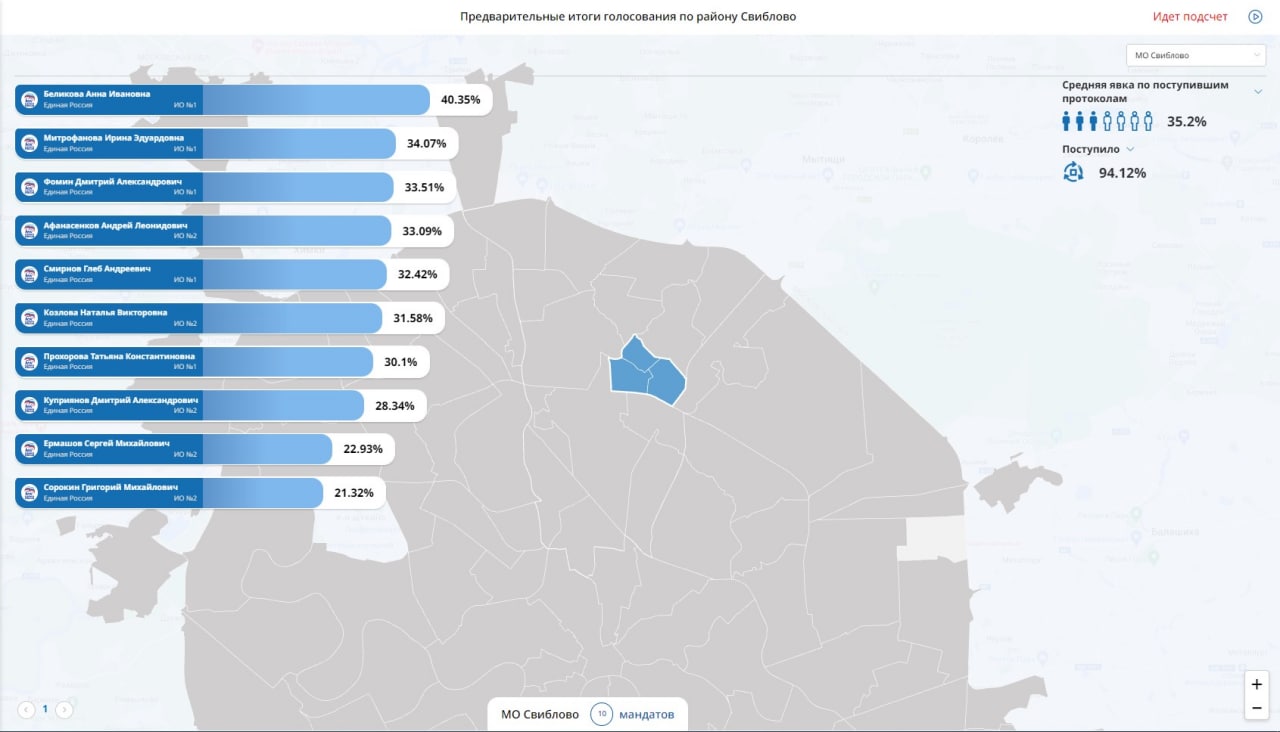This screenshot has width=1280, height=732.
Task: Select candidate Фомин Дмитрий Александрович row
Action: coord(236,187)
